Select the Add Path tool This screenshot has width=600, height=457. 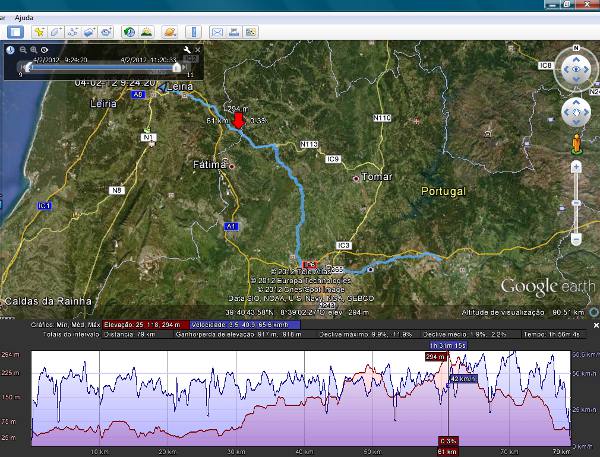[73, 32]
